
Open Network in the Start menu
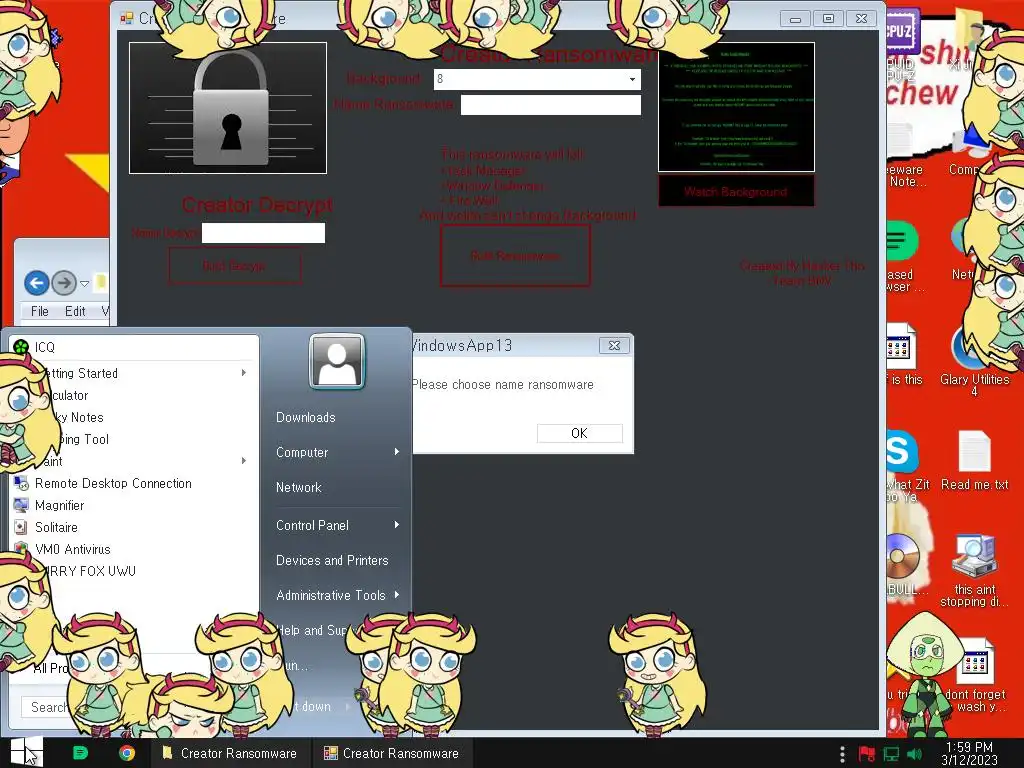pyautogui.click(x=298, y=487)
